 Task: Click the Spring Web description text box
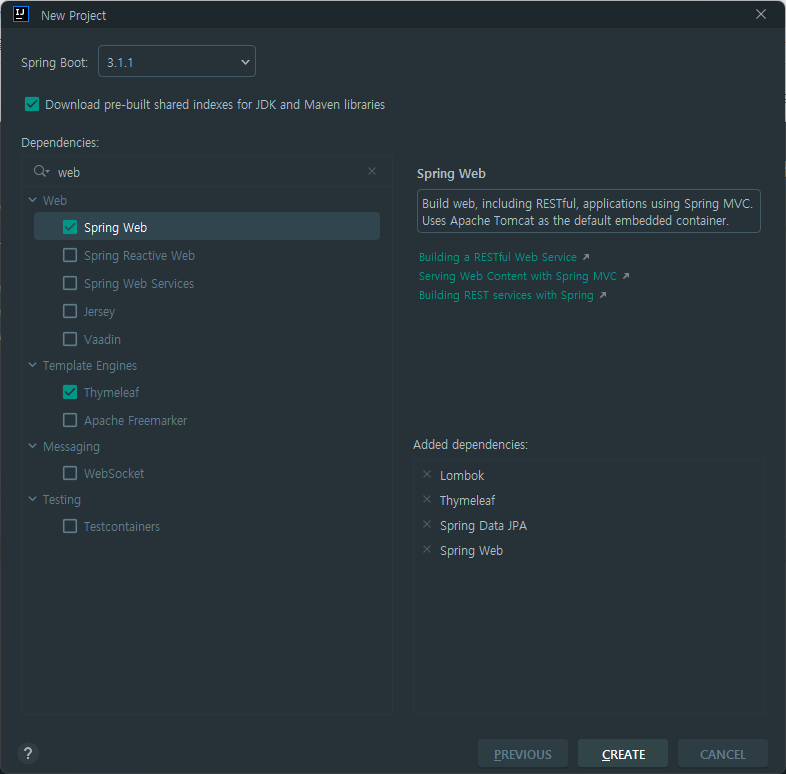[x=588, y=211]
